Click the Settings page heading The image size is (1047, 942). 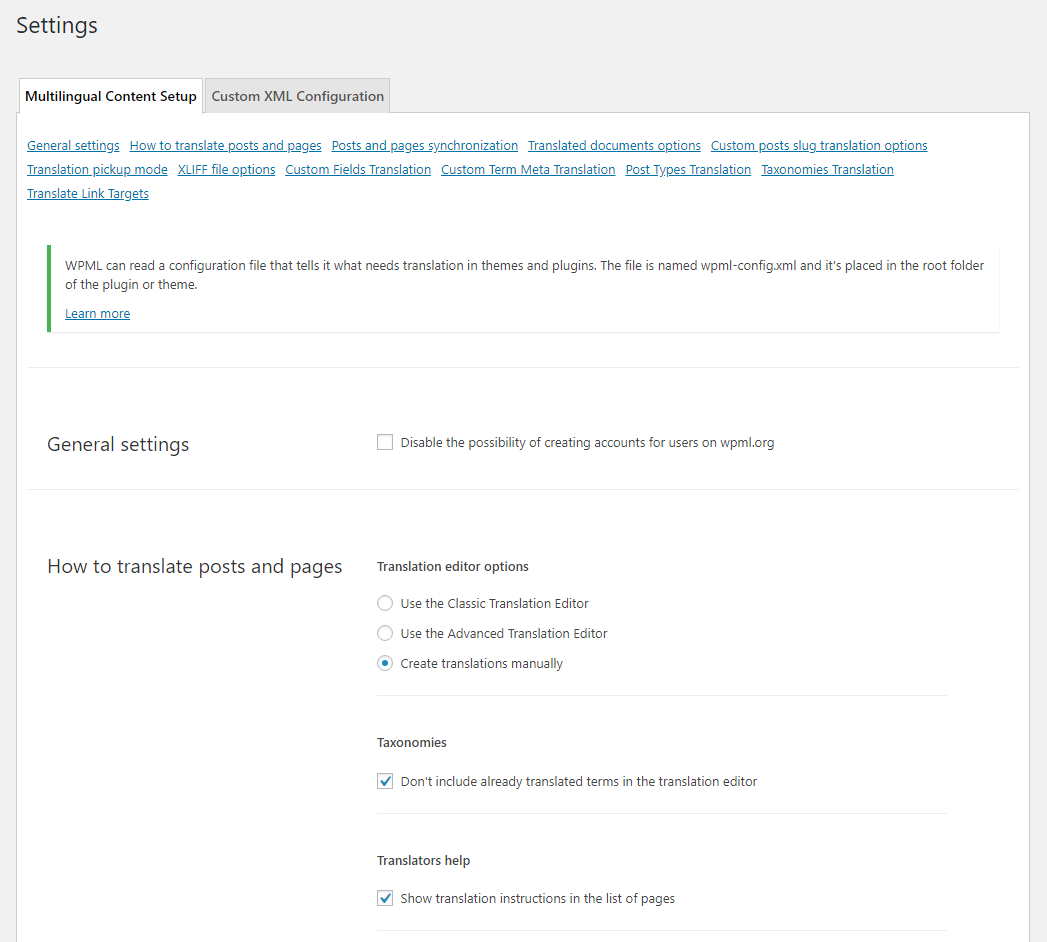(x=57, y=25)
